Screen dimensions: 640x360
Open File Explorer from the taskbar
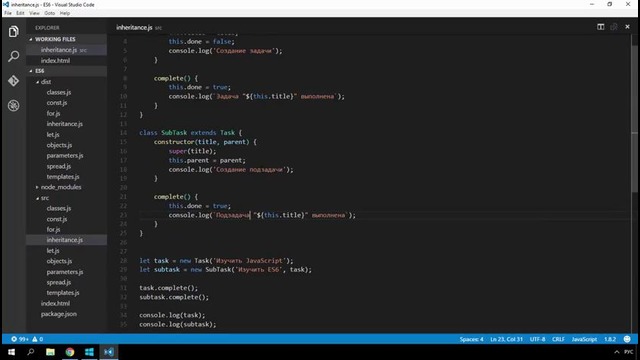pos(50,352)
